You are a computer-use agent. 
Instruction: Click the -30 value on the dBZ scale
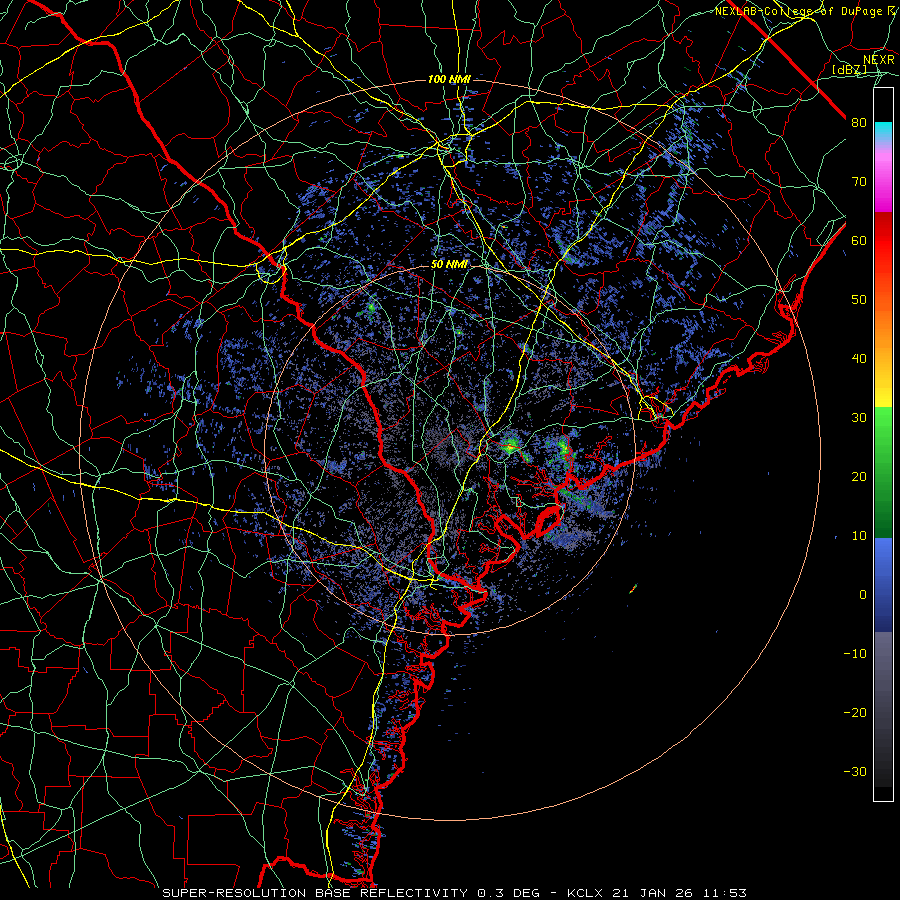coord(855,771)
